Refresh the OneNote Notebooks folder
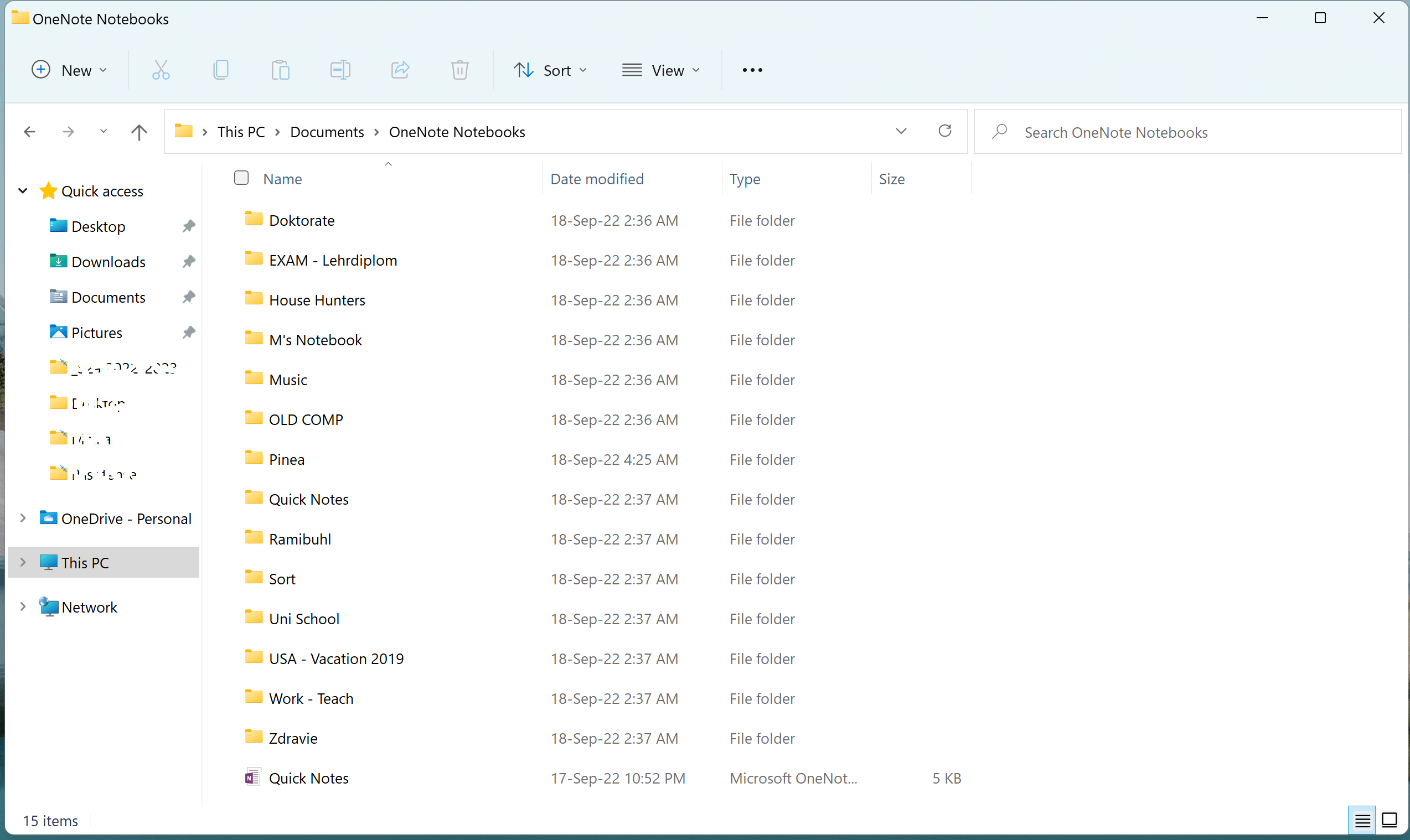 pyautogui.click(x=945, y=131)
